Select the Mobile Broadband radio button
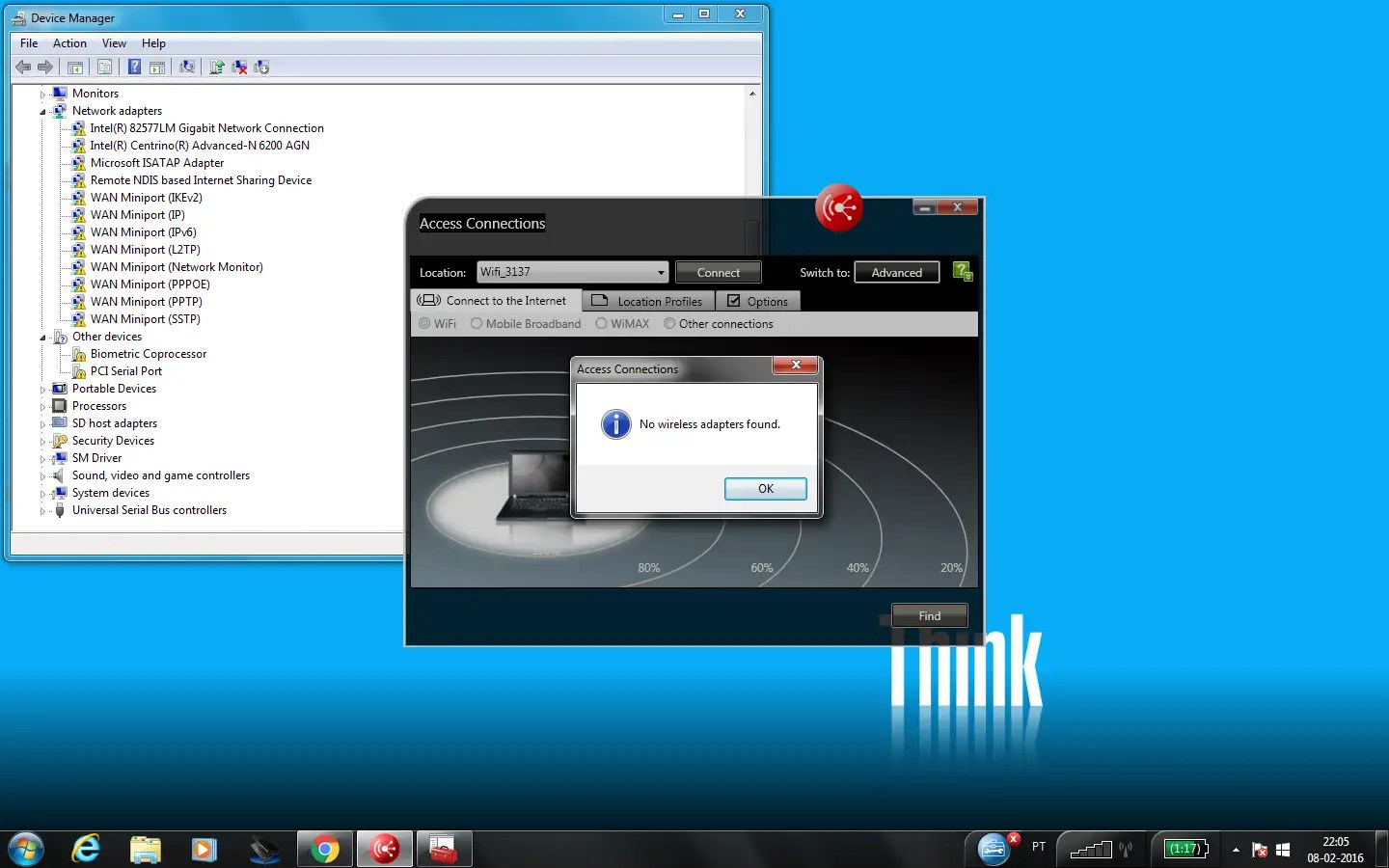 tap(477, 324)
